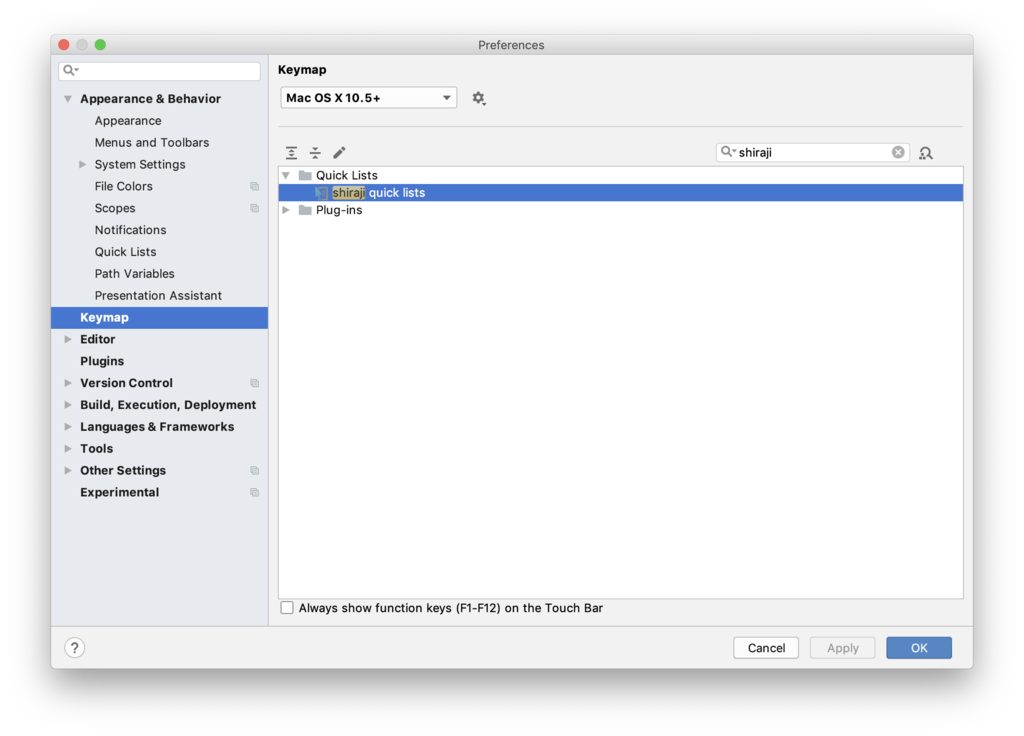
Task: Click the red close window button
Action: coord(63,44)
